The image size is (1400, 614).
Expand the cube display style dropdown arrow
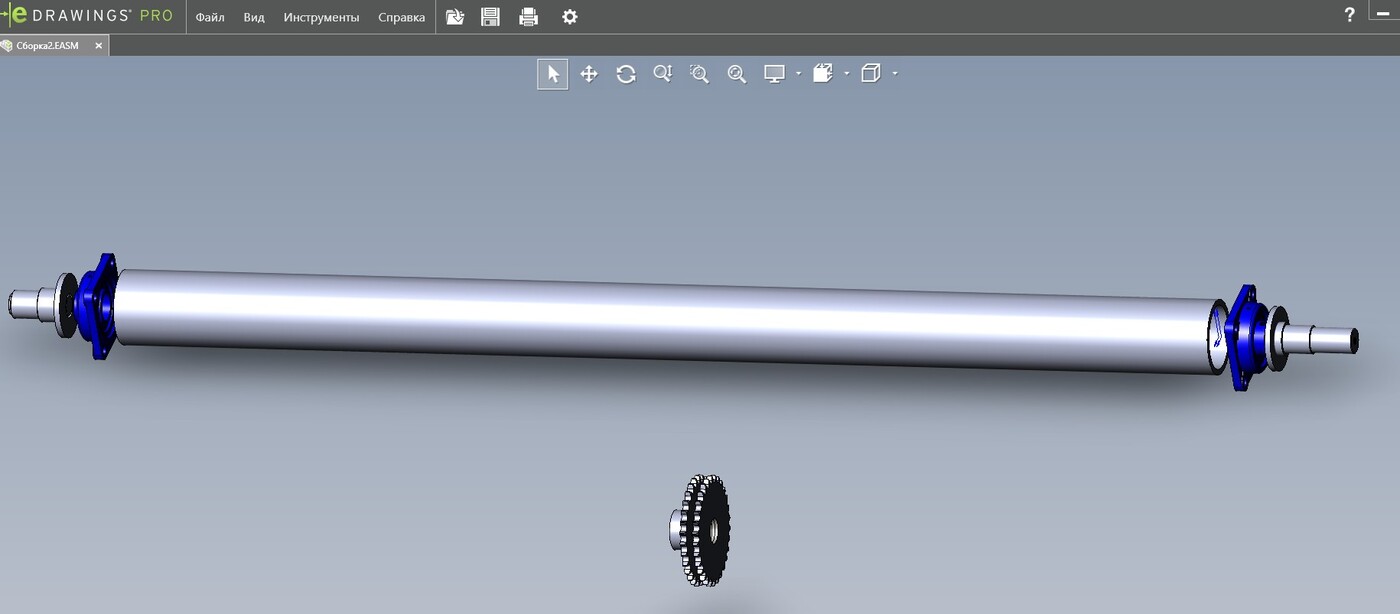[895, 74]
